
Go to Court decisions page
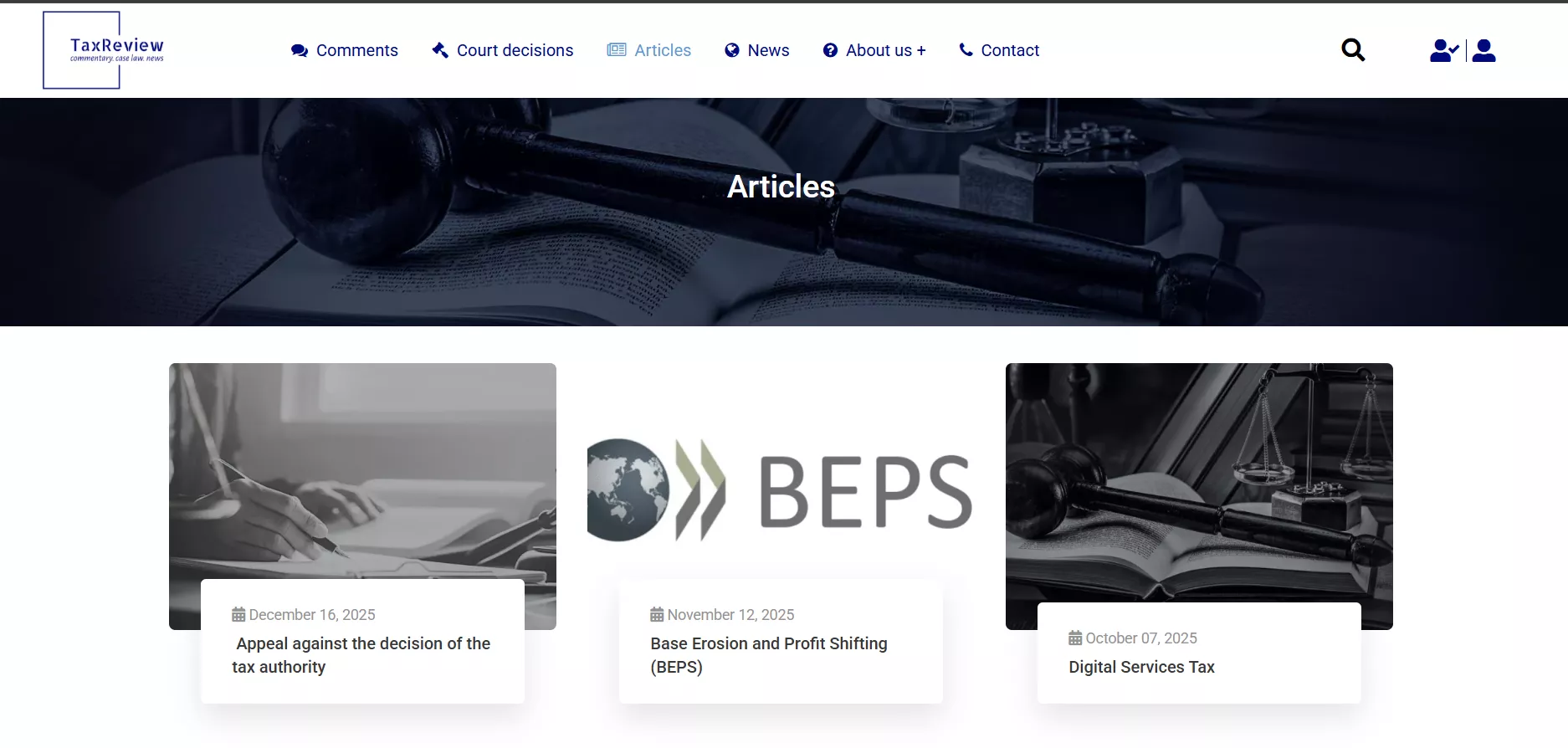[515, 50]
